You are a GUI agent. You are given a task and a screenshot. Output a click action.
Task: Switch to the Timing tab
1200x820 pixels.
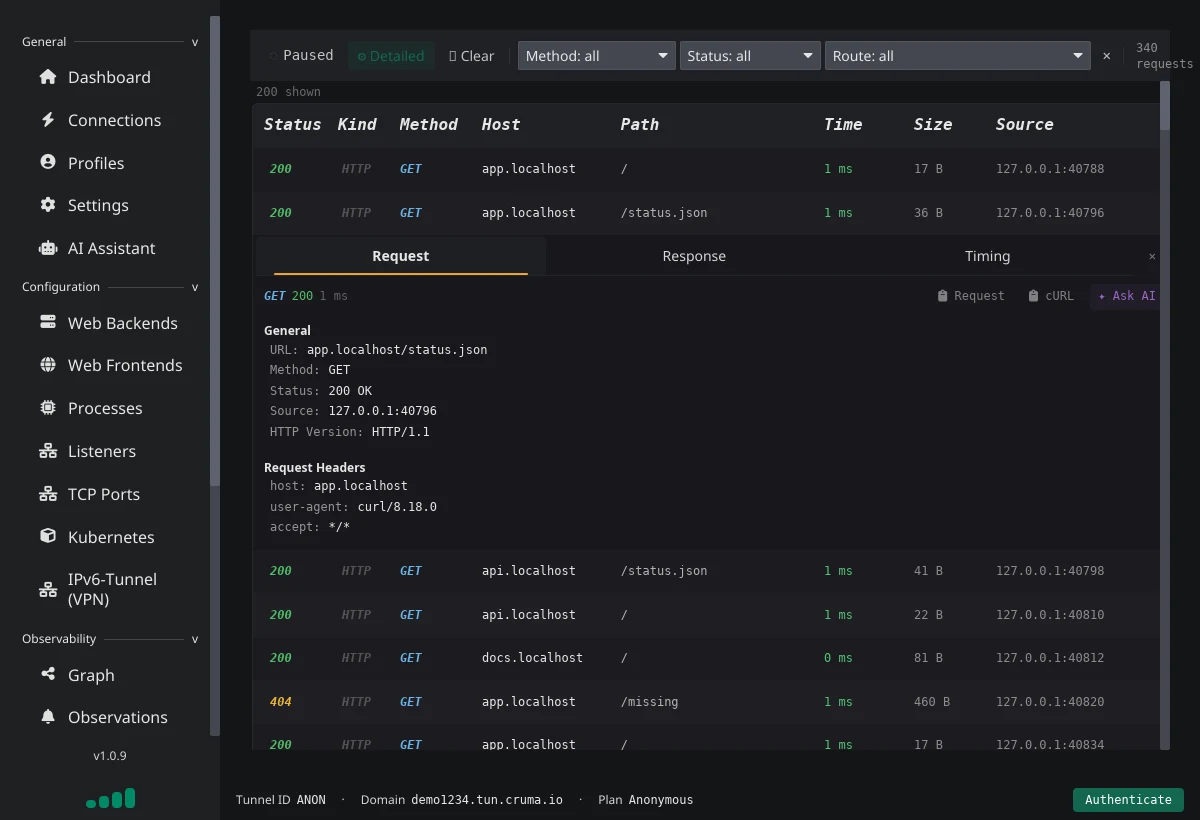[x=987, y=256]
